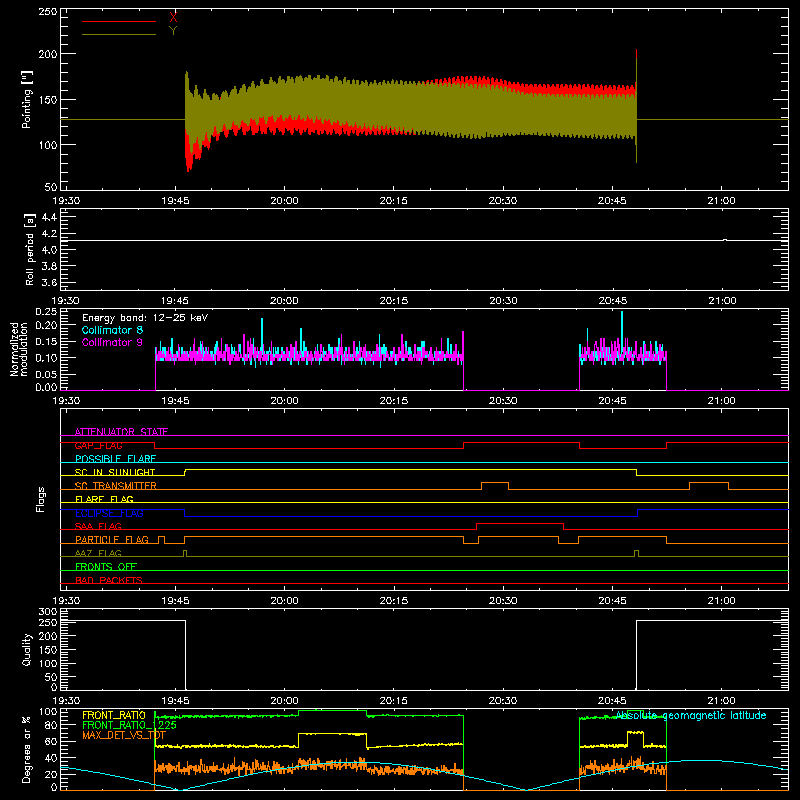Select the BAD_PACKETS flag label

click(109, 580)
